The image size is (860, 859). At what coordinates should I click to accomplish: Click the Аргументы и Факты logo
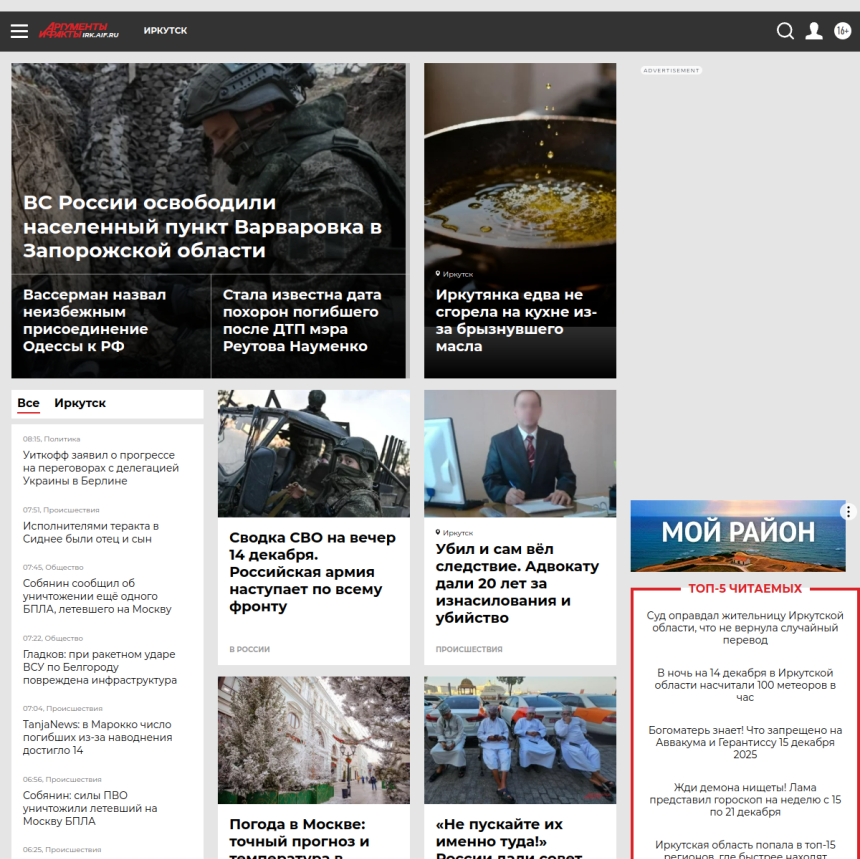tap(79, 31)
